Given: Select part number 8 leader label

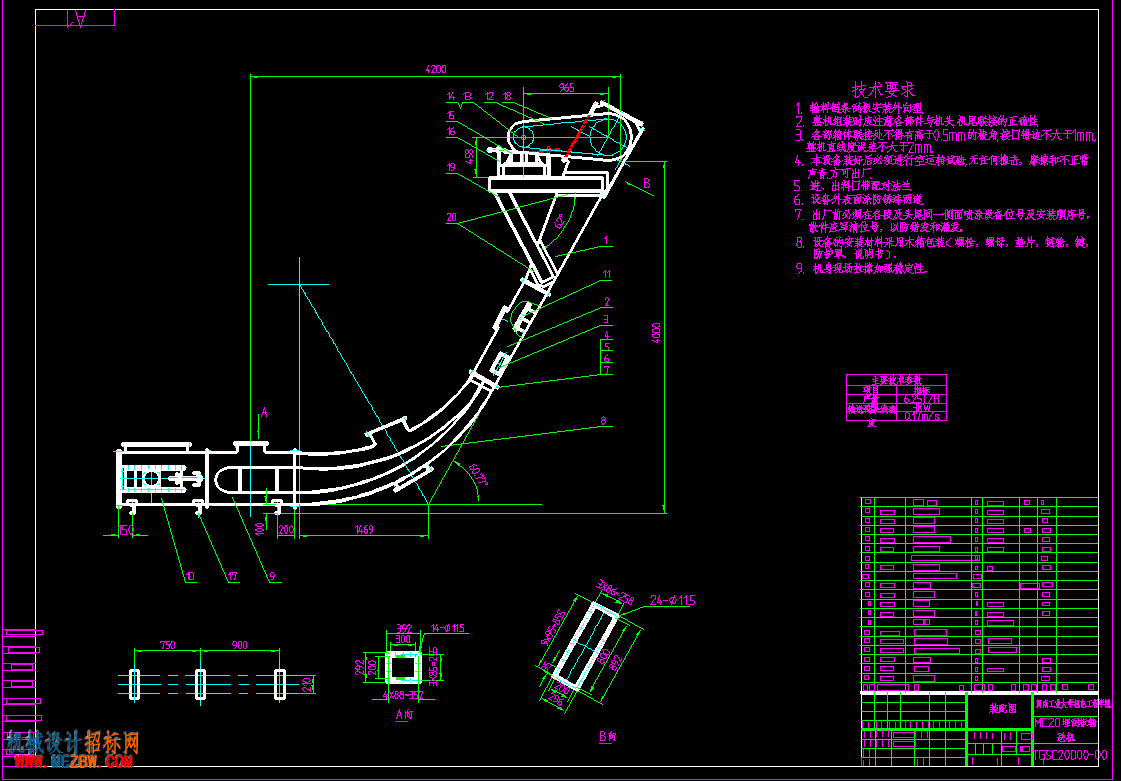Looking at the screenshot, I should click(x=603, y=422).
